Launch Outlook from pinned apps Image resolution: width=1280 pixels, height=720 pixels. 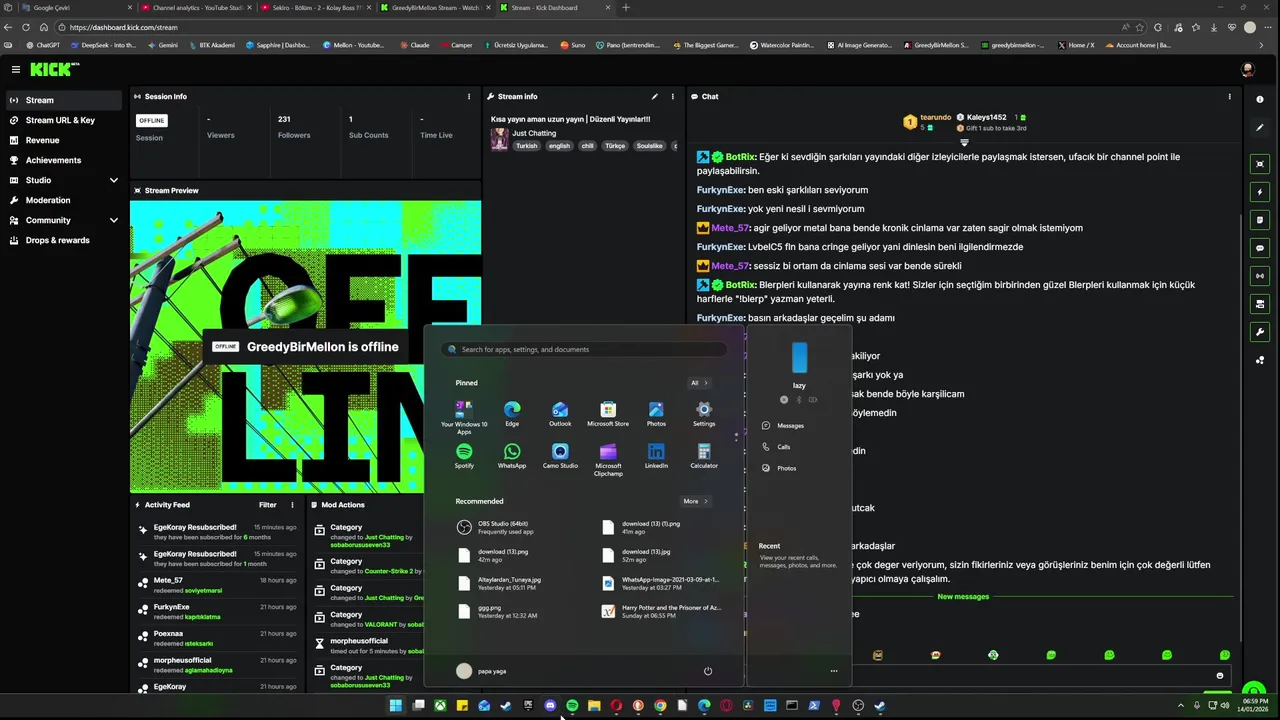coord(560,414)
